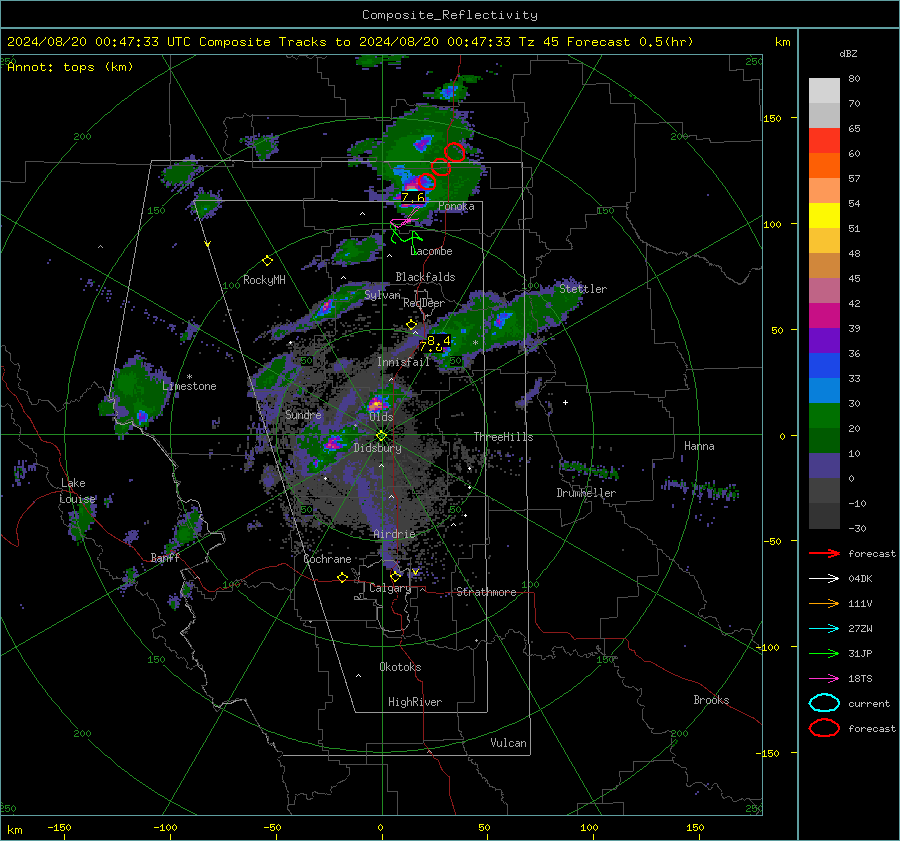
Task: Click the RockyMH label
Action: pos(264,280)
